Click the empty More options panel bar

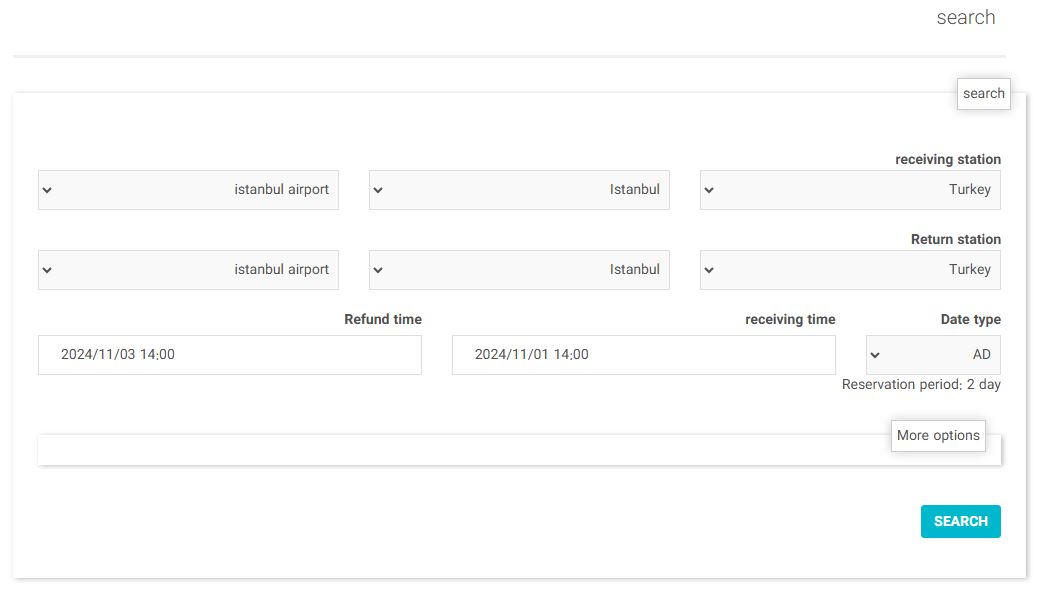click(460, 451)
